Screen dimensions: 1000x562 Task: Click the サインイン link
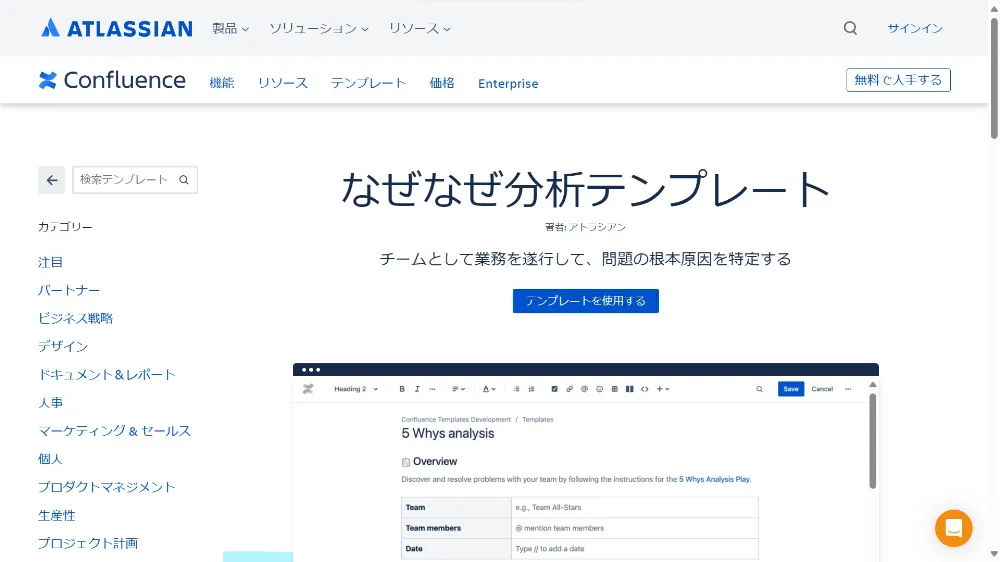(915, 28)
